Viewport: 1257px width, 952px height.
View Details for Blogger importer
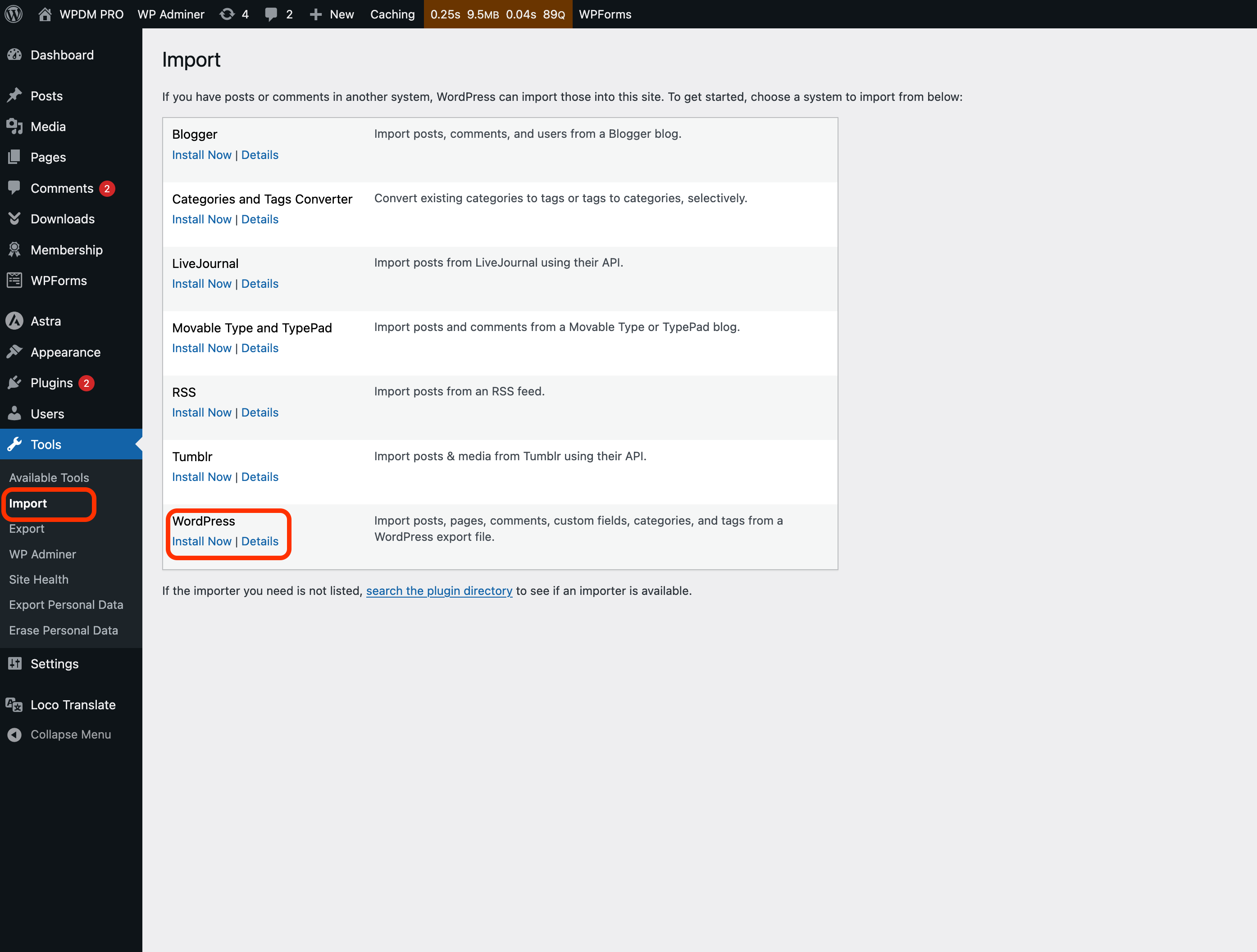pos(260,155)
